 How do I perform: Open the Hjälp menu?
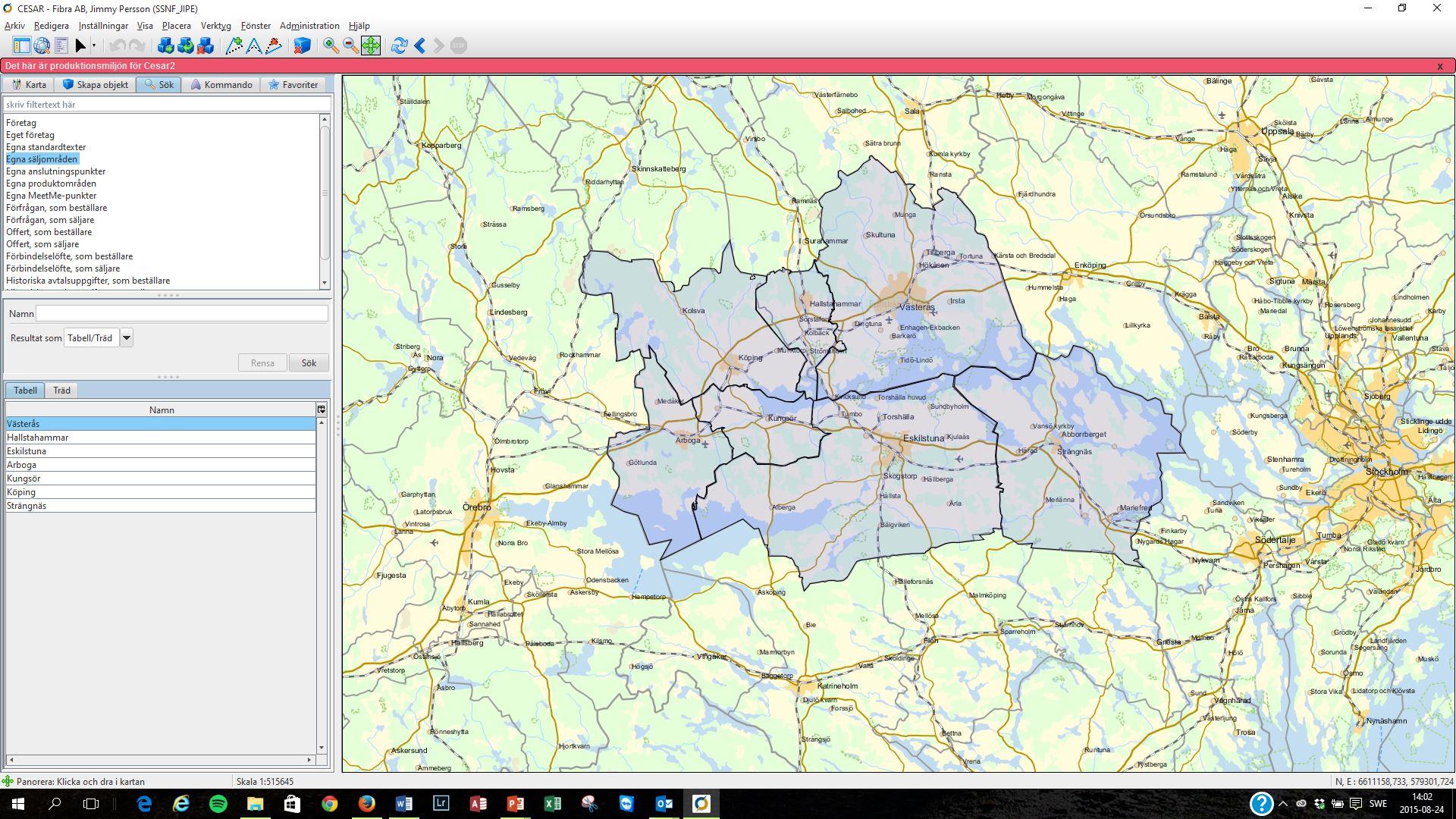(359, 26)
